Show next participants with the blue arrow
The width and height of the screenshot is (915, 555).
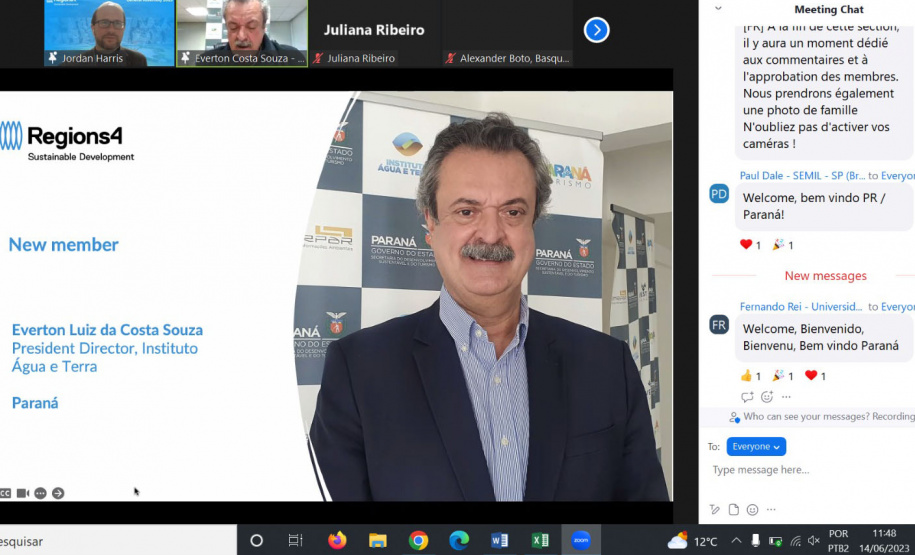point(596,30)
